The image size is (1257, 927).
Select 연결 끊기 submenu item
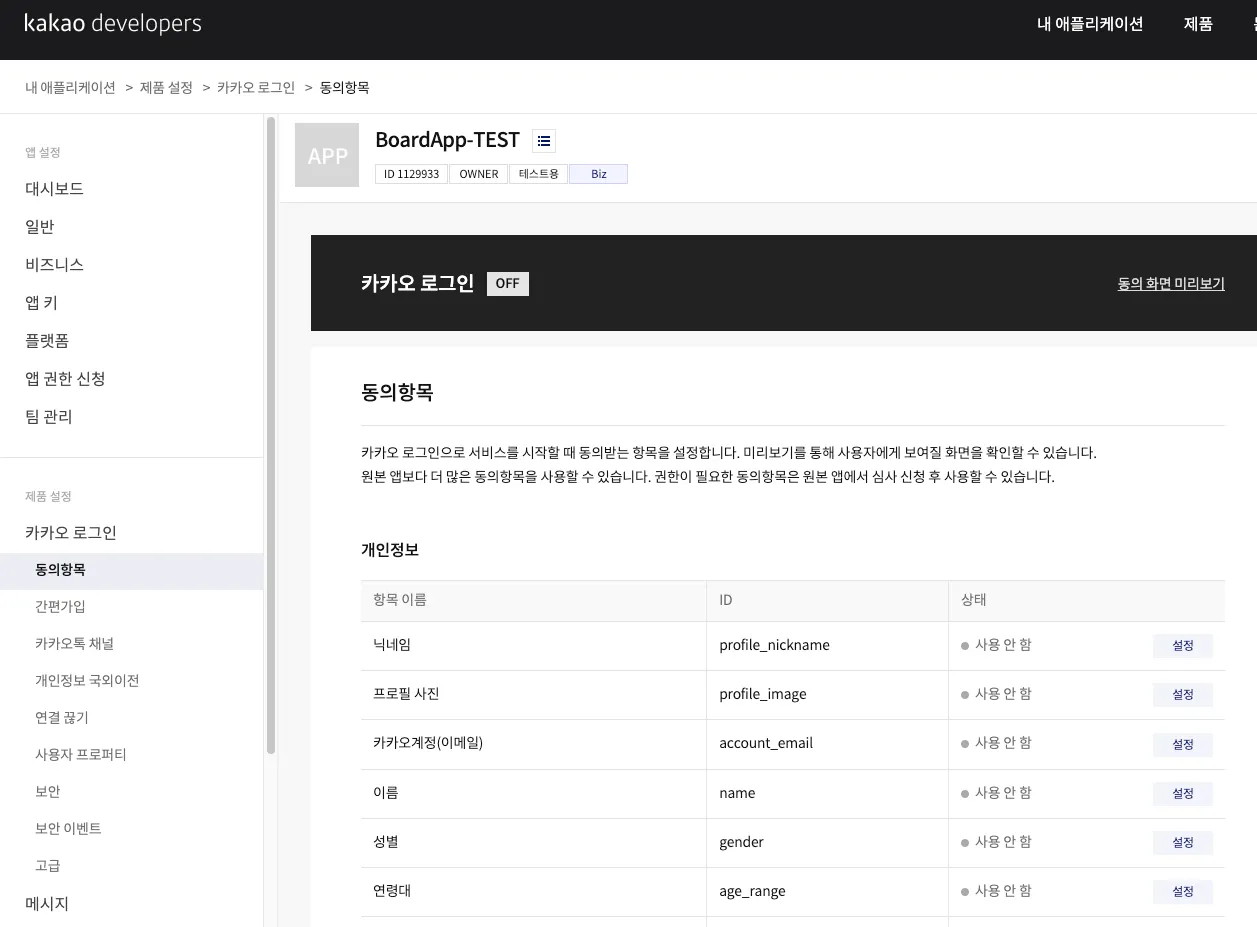pyautogui.click(x=62, y=718)
